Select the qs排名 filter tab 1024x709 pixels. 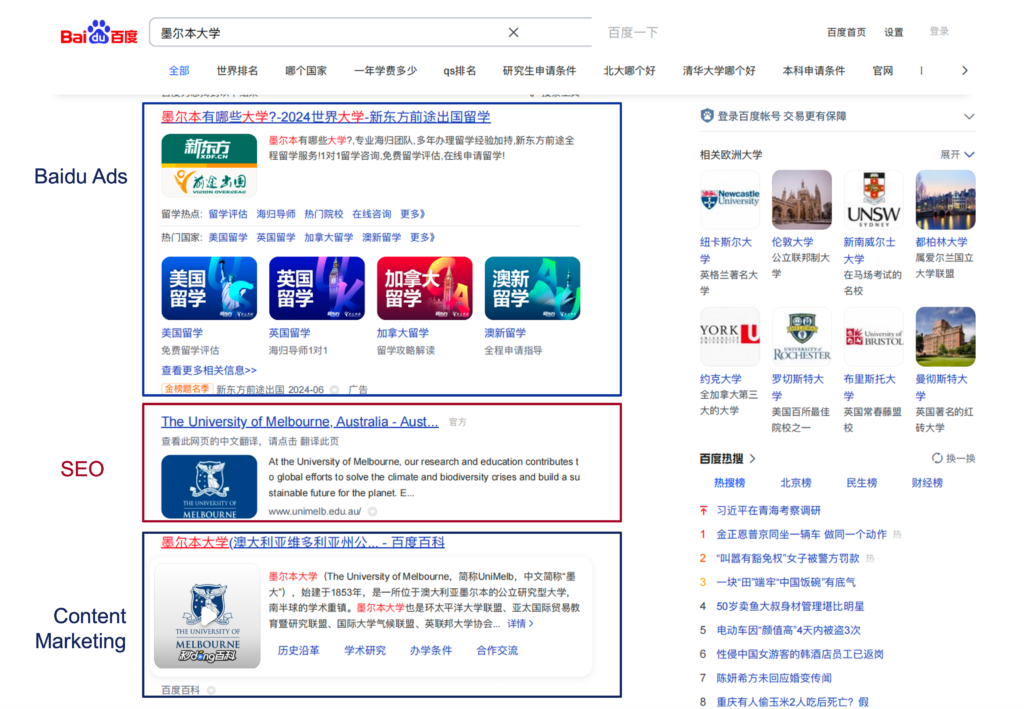pos(460,71)
